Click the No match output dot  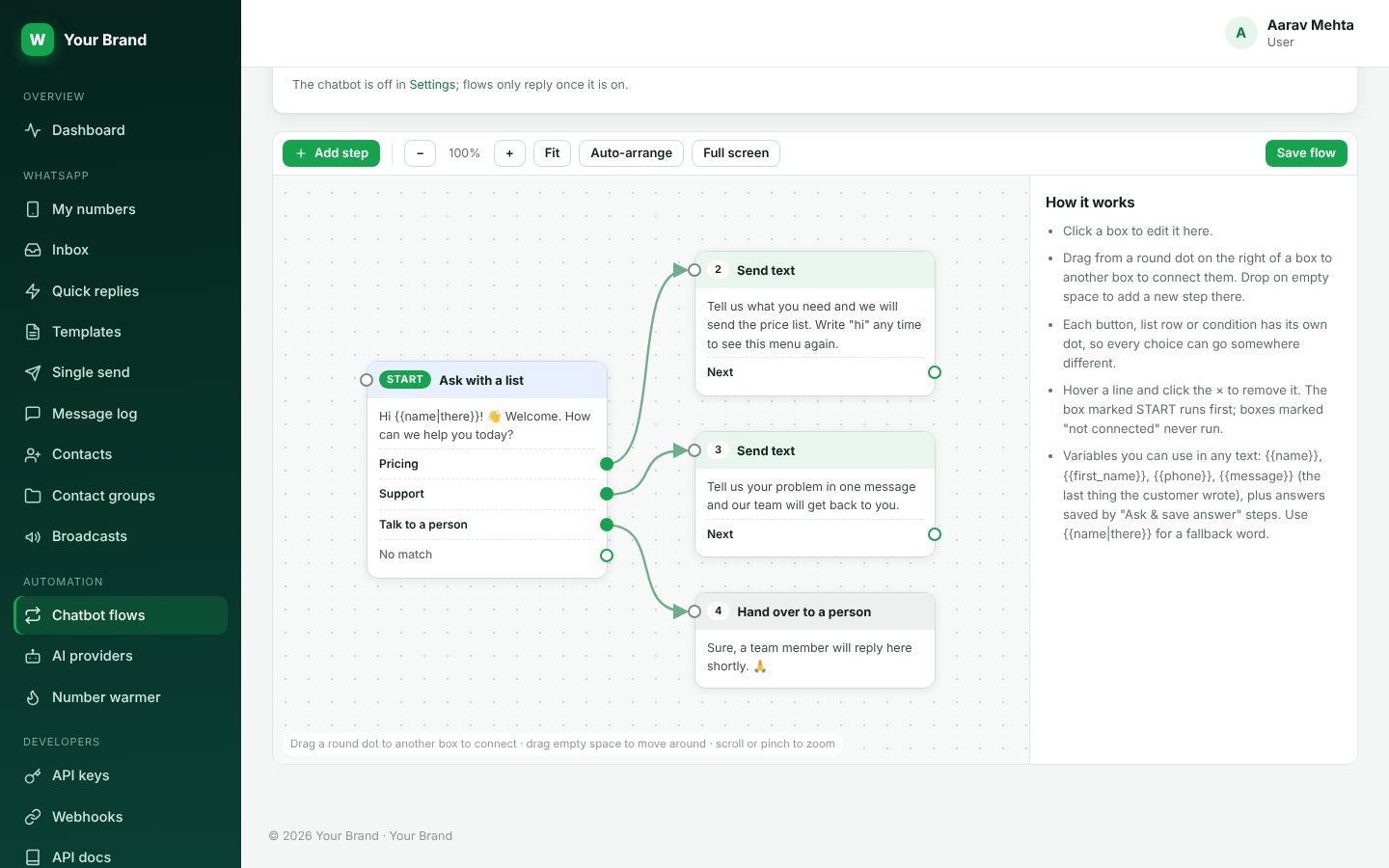click(607, 556)
